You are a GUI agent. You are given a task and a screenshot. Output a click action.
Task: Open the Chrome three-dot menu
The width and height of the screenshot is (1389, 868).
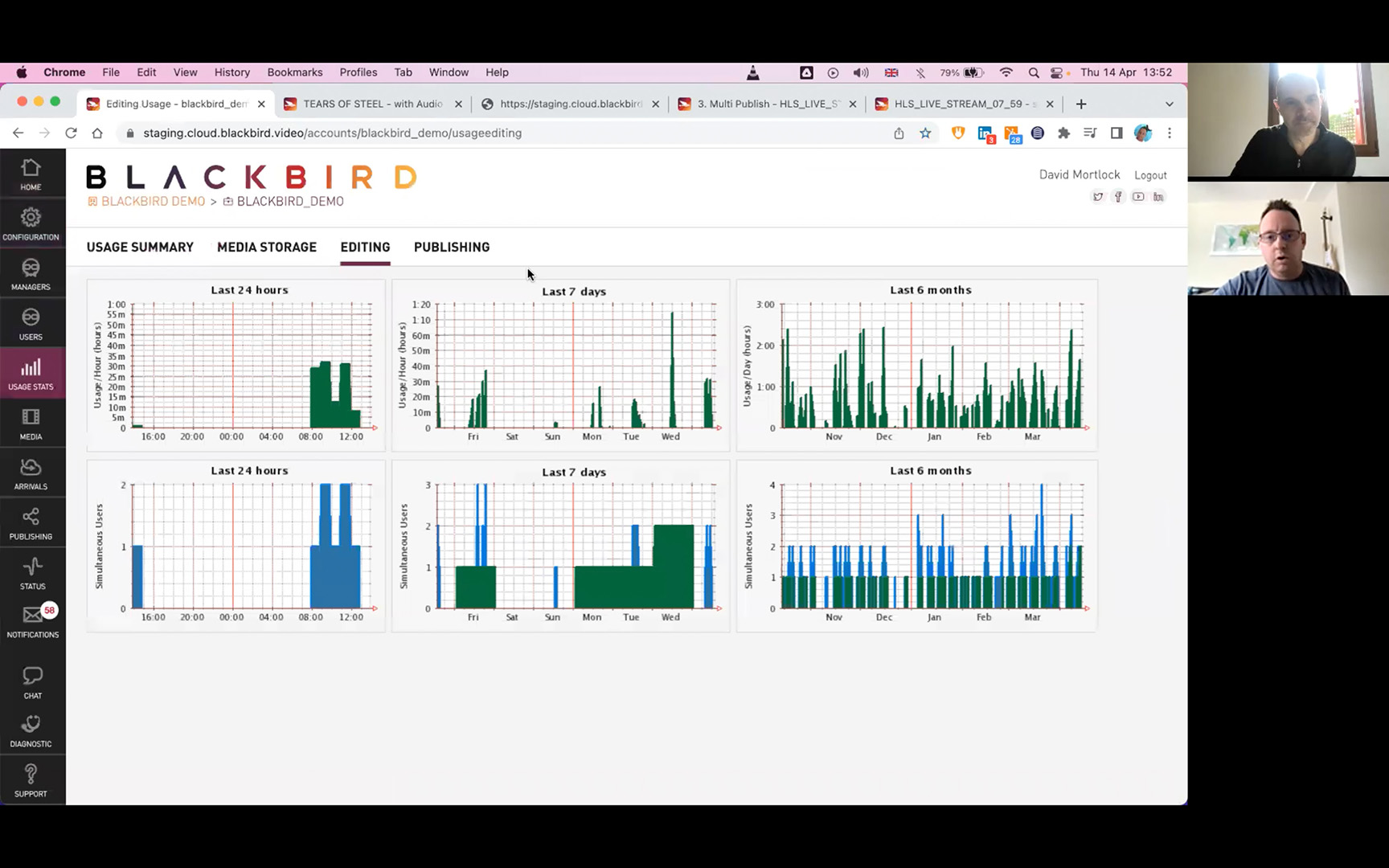point(1170,133)
